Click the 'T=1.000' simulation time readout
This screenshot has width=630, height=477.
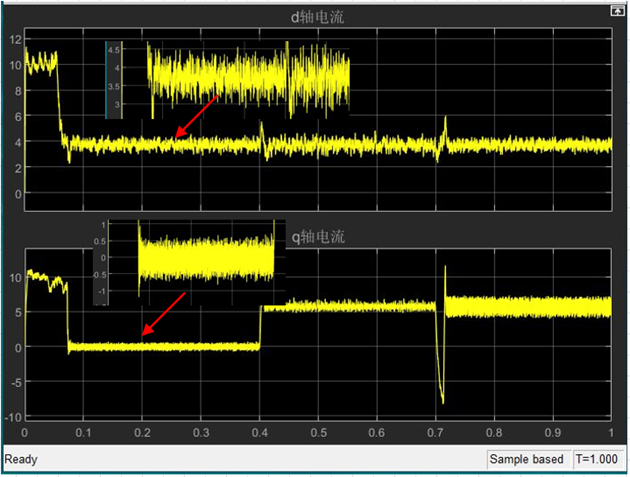point(596,459)
